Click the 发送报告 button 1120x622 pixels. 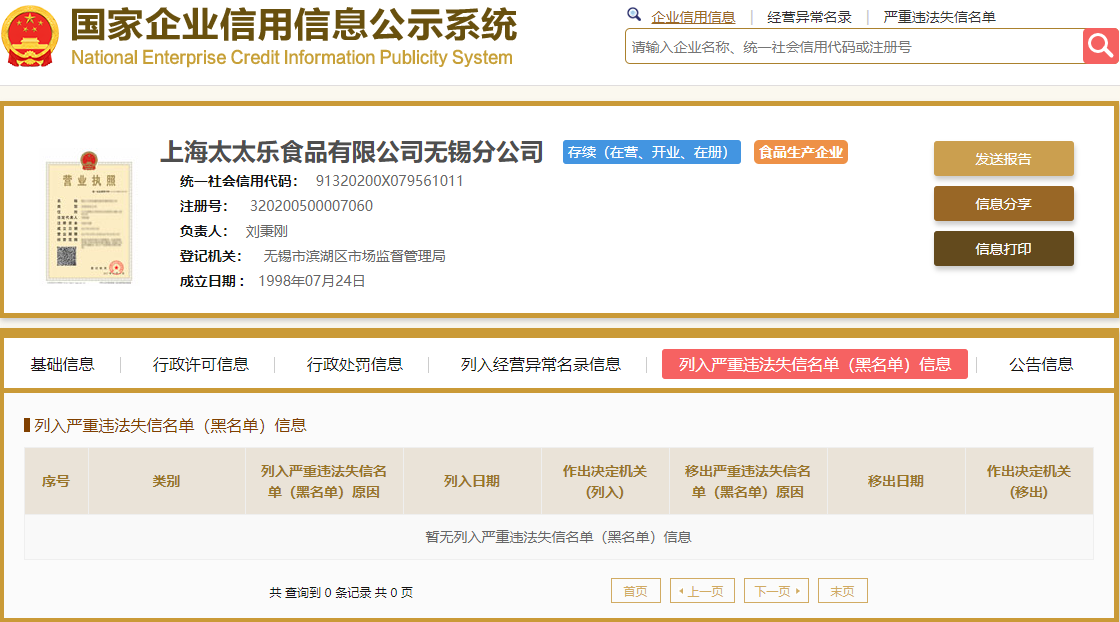click(x=1004, y=159)
